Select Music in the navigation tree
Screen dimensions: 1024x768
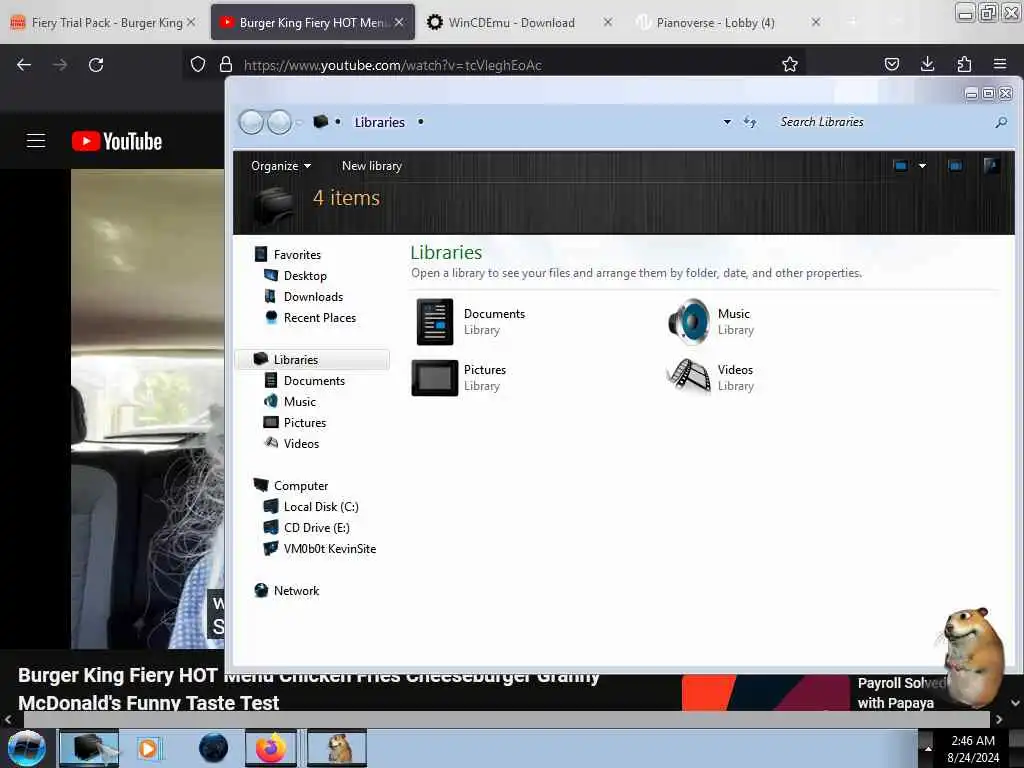coord(290,402)
